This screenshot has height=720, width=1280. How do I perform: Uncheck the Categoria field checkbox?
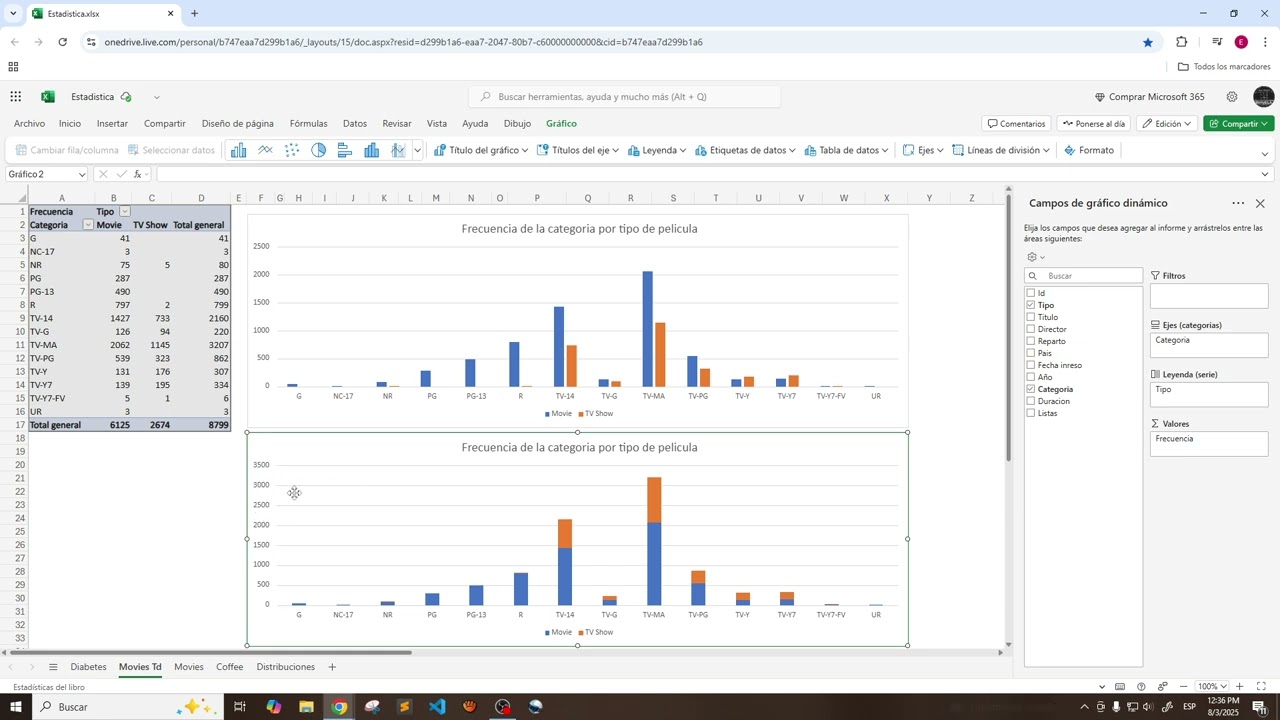[1031, 389]
